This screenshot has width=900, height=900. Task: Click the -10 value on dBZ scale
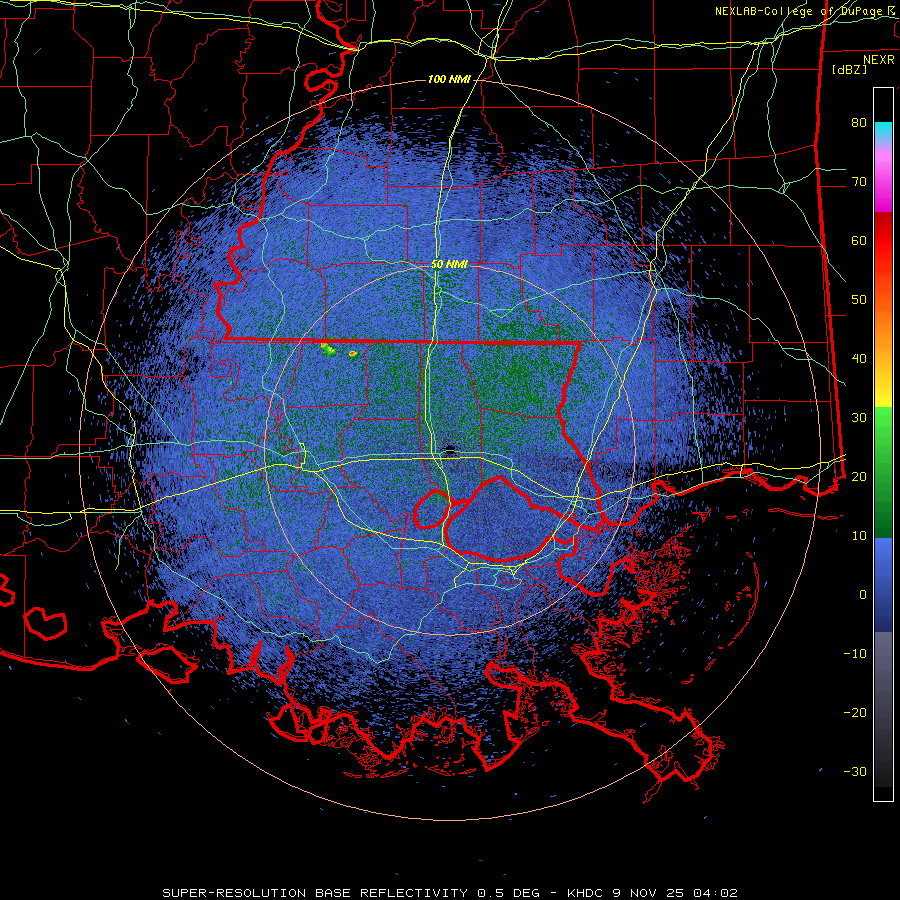pos(855,654)
